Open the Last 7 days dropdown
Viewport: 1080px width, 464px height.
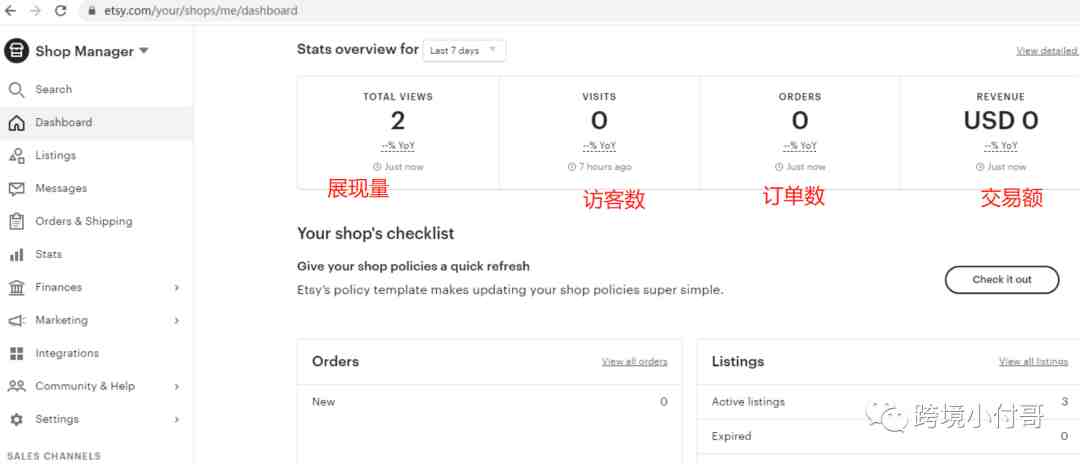464,50
